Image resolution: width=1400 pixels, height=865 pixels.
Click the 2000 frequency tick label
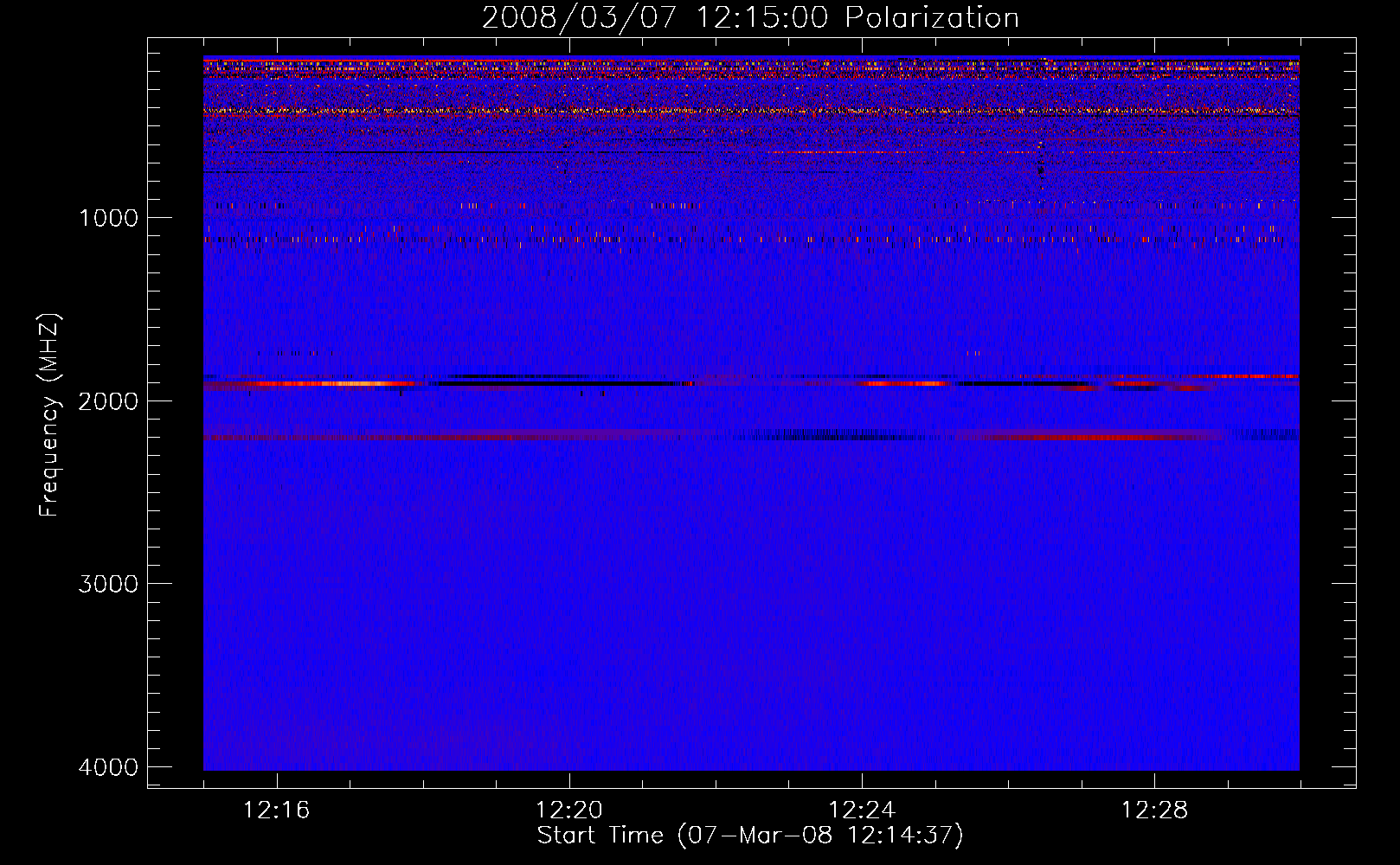pyautogui.click(x=108, y=400)
